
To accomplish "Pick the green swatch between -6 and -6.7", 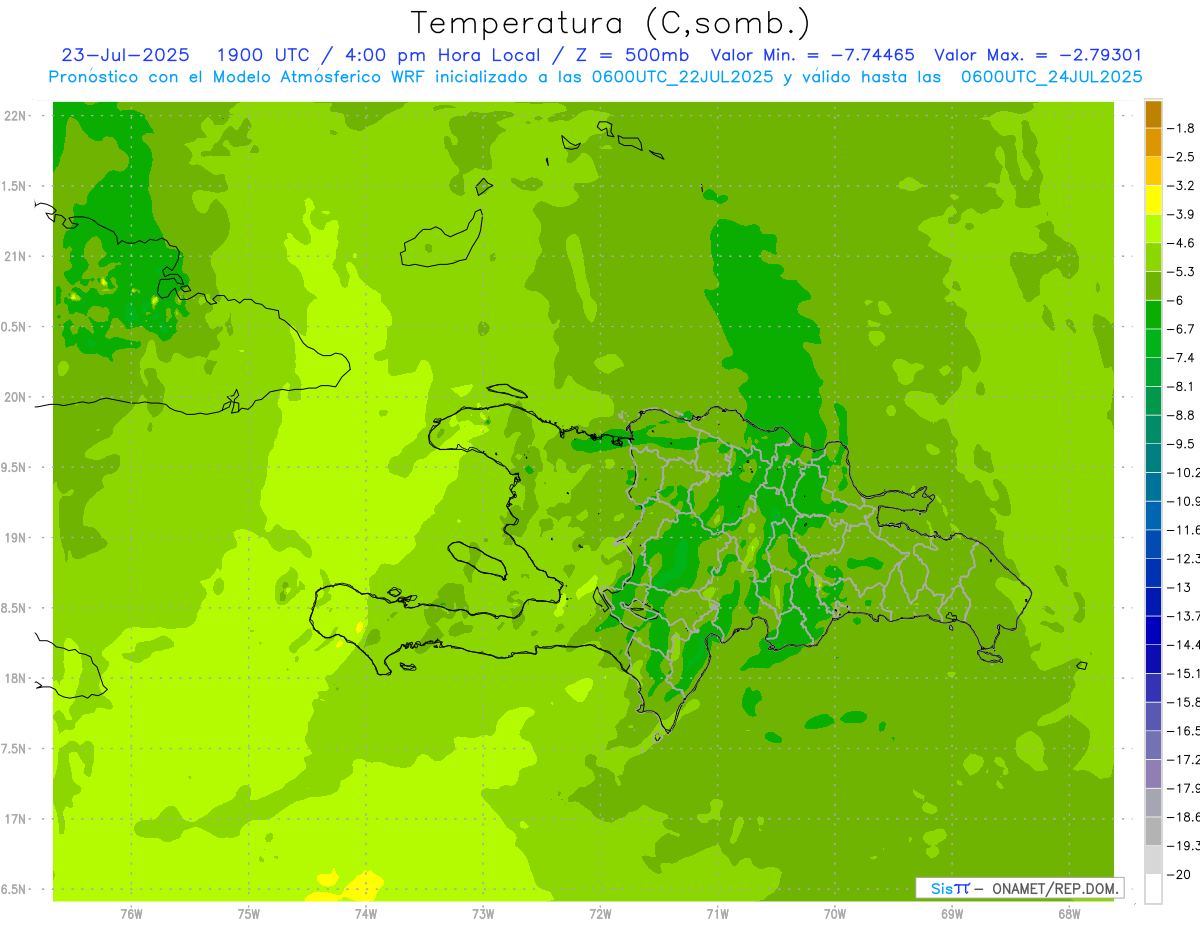I will (x=1153, y=315).
